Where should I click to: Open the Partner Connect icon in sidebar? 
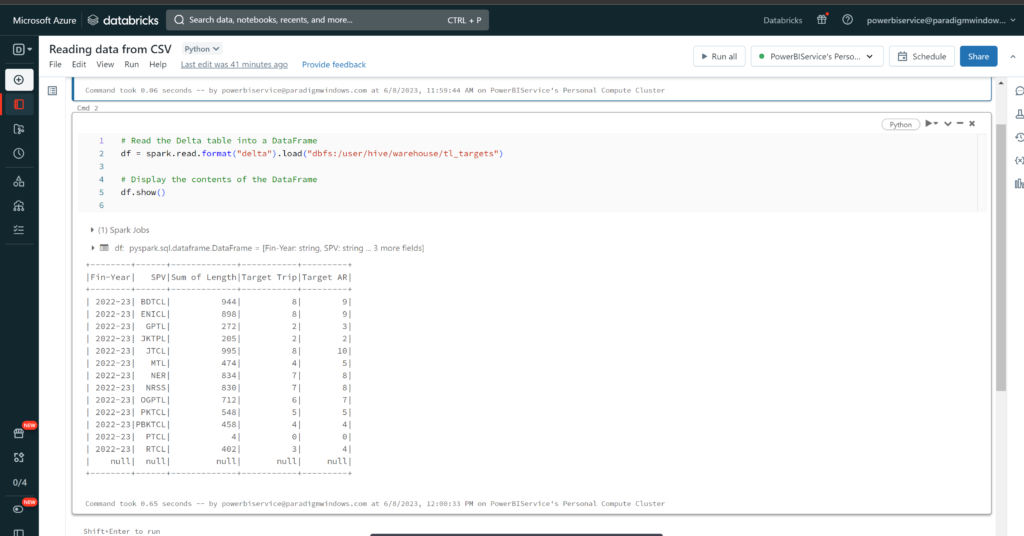pyautogui.click(x=19, y=458)
